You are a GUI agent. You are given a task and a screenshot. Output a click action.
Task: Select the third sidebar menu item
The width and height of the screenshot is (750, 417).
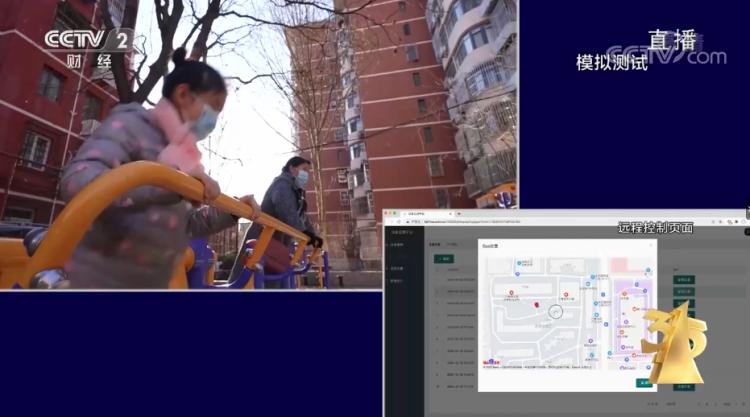[397, 281]
